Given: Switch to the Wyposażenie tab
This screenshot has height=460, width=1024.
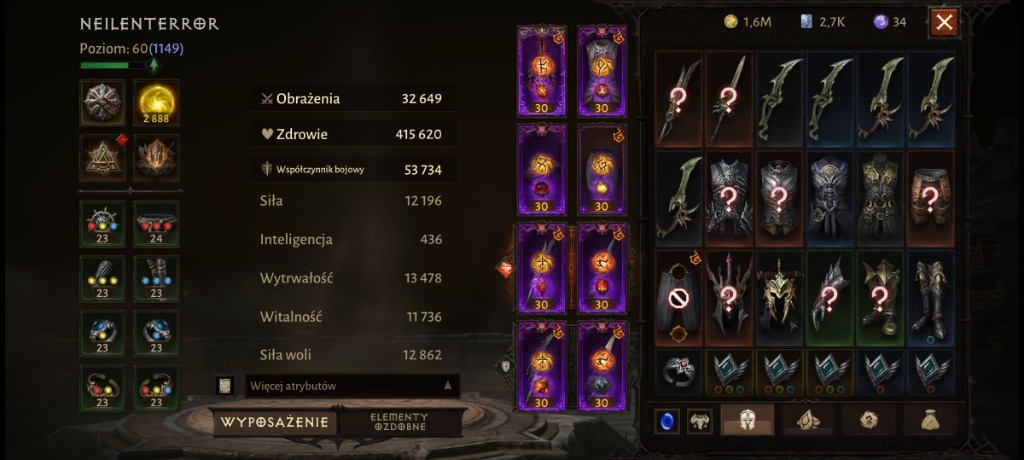Looking at the screenshot, I should (x=274, y=422).
